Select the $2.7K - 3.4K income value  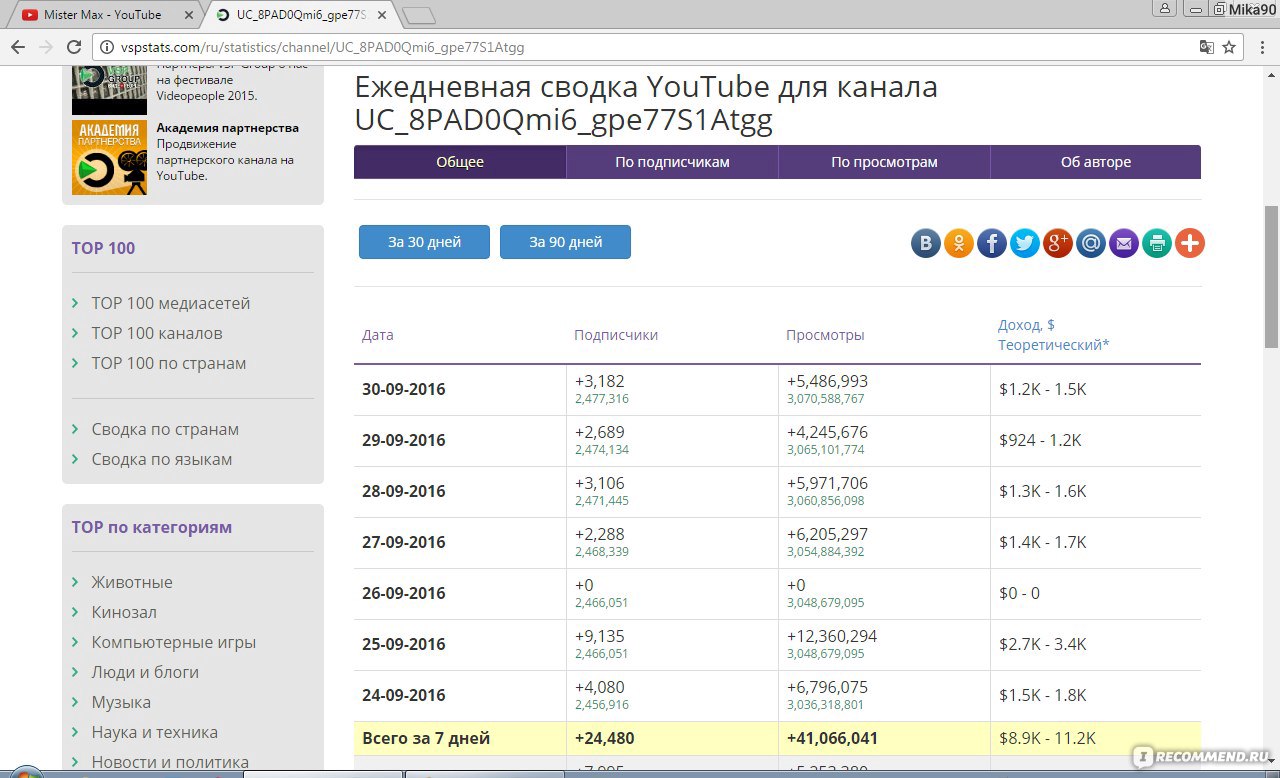[1043, 644]
